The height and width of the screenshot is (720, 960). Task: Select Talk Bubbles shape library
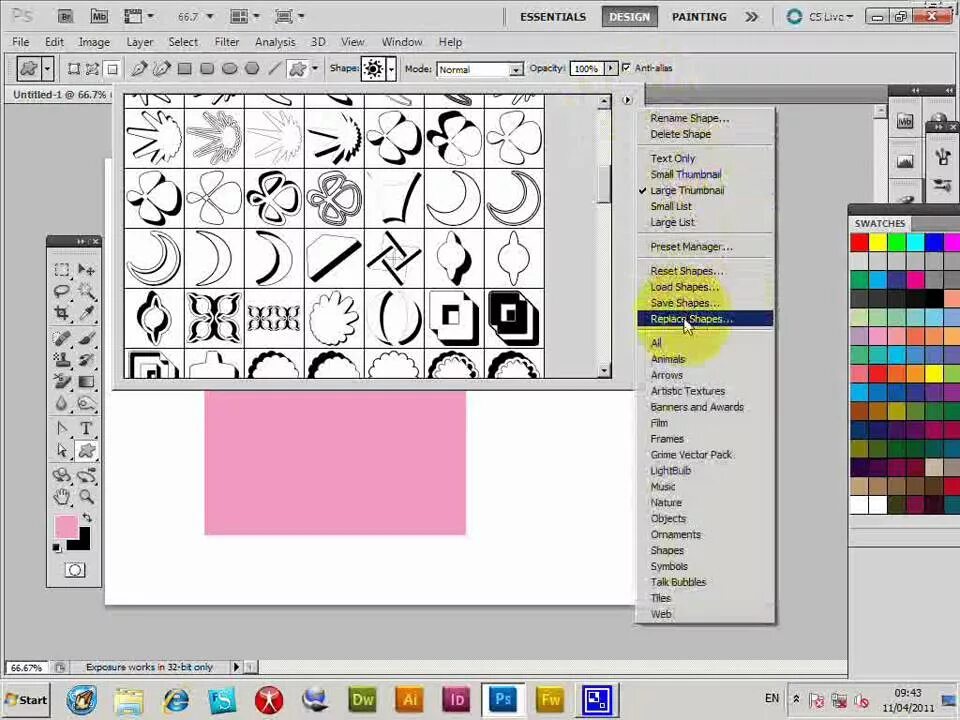click(705, 582)
